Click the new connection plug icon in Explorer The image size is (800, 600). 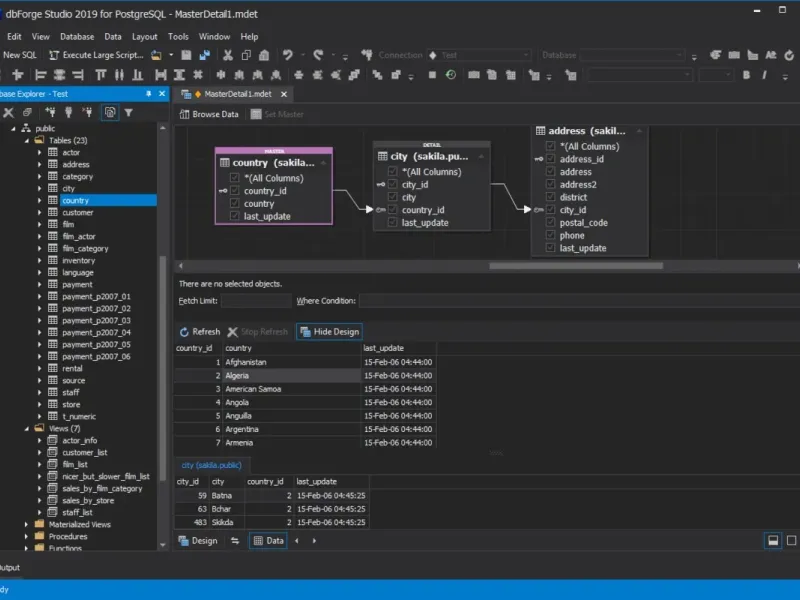tap(50, 112)
